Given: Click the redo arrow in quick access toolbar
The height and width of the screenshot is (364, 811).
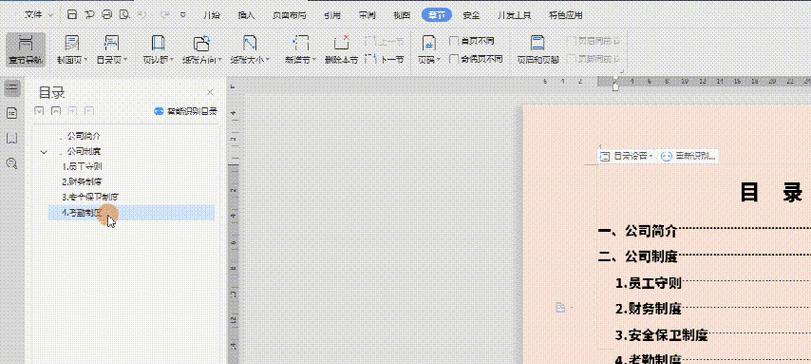Looking at the screenshot, I should coord(166,15).
